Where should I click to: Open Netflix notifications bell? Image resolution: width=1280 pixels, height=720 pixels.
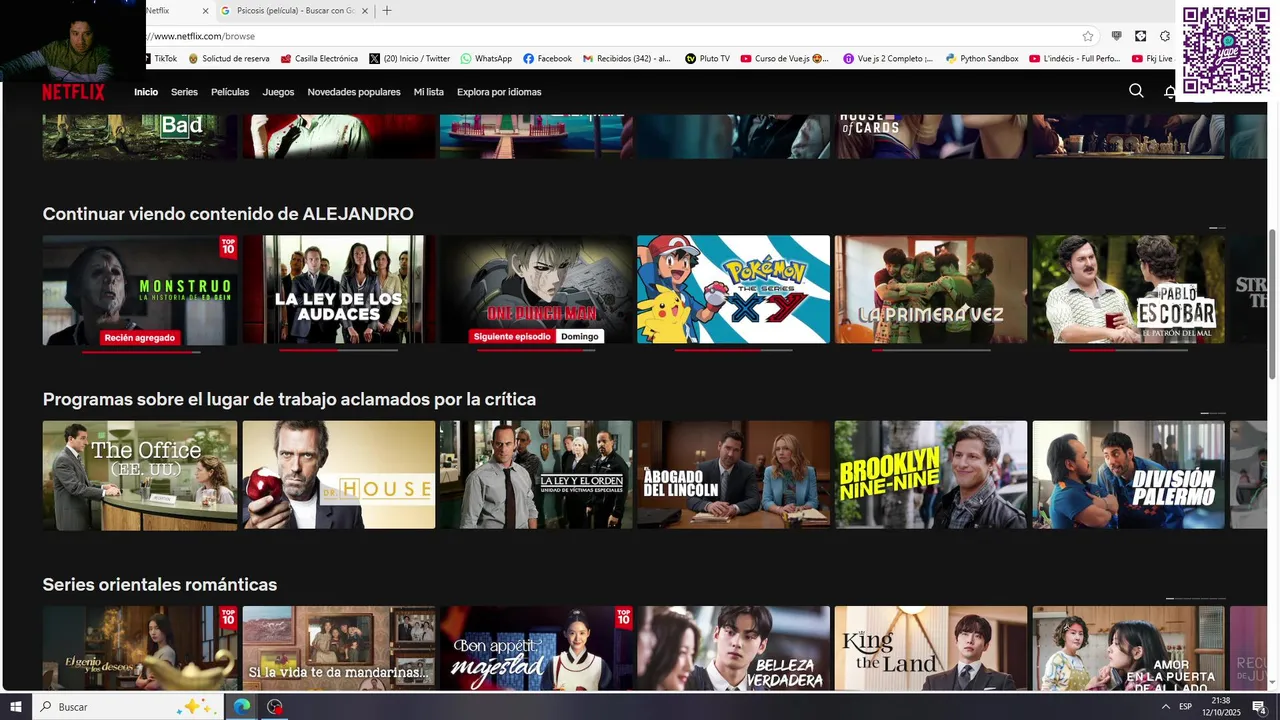click(1170, 92)
